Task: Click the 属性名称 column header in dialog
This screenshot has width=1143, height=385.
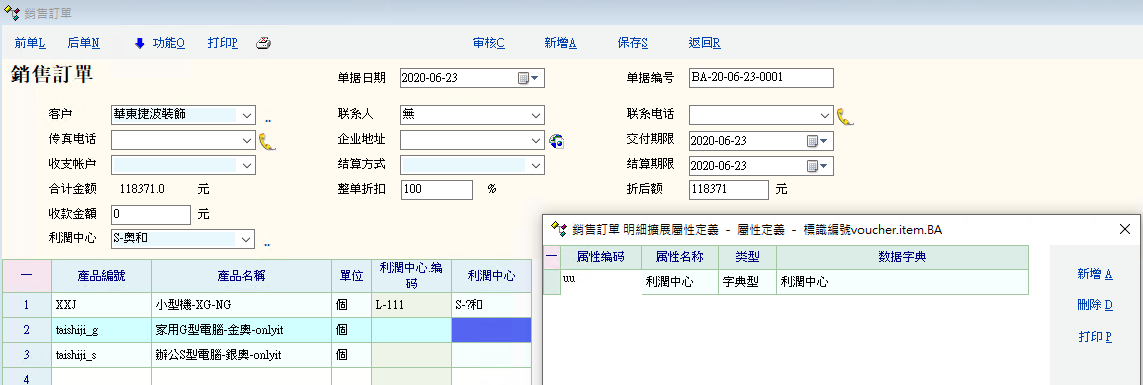Action: pyautogui.click(x=680, y=257)
